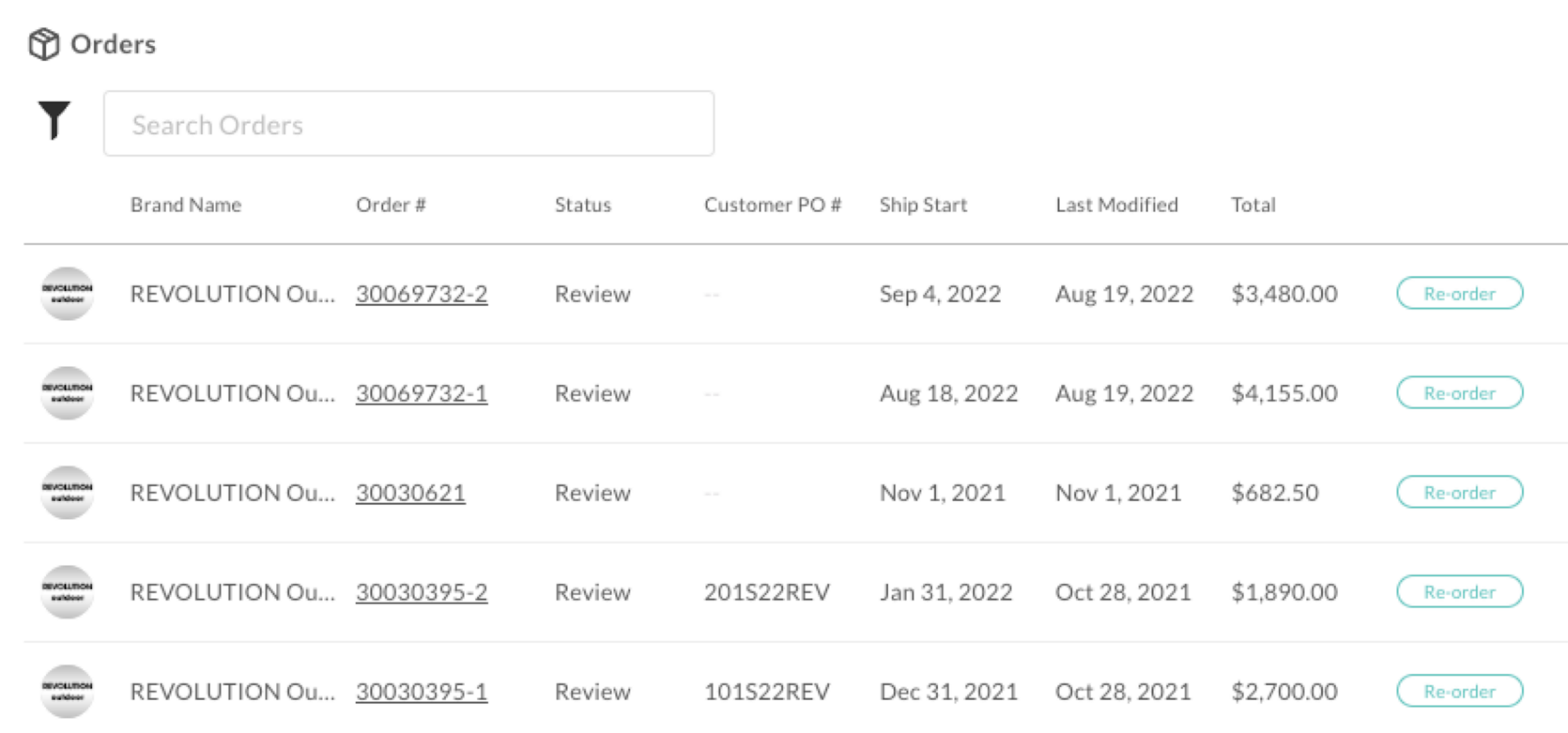Re-order the $2,700.00 order

point(1460,691)
